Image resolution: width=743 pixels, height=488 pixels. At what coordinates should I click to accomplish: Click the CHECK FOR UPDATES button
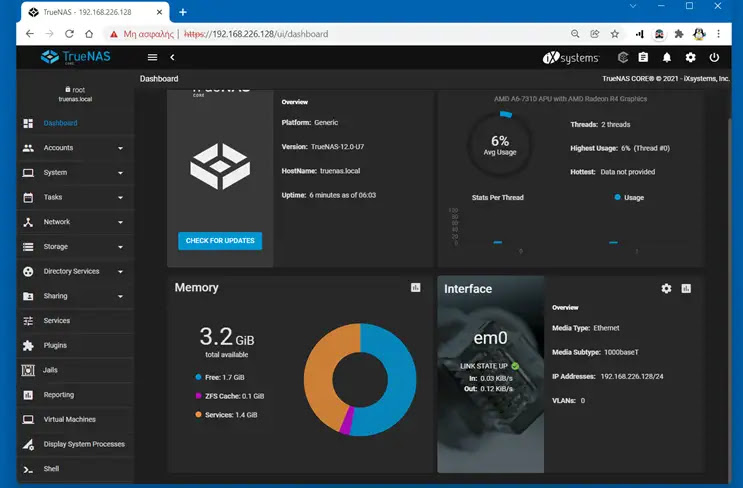220,241
